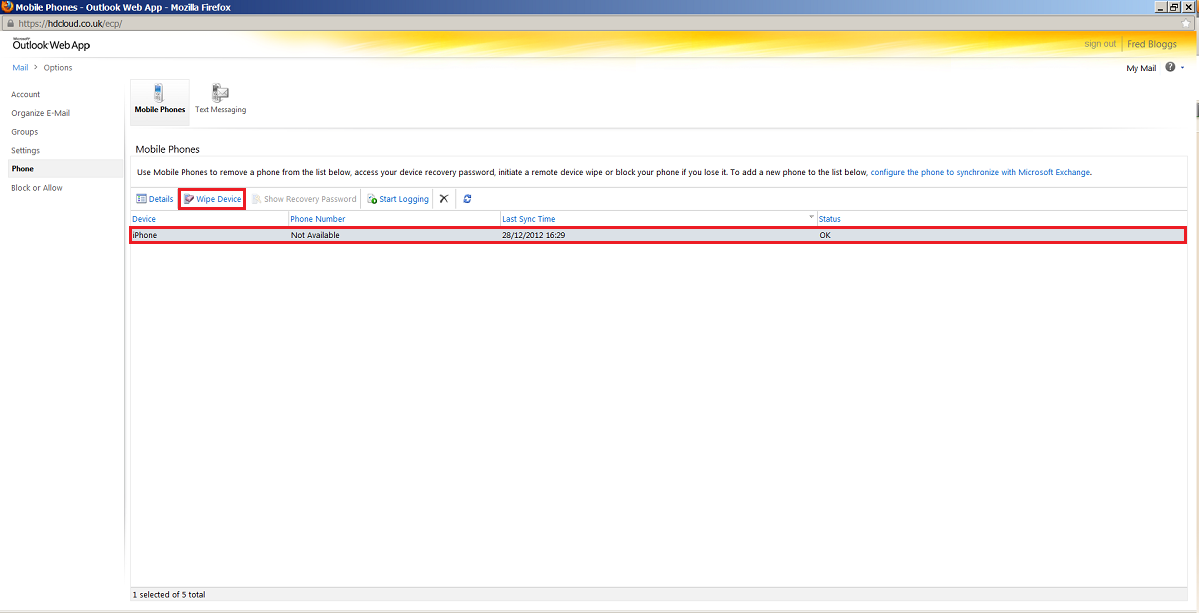Sort the list by Device column
Viewport: 1199px width, 613px height.
pyautogui.click(x=144, y=219)
